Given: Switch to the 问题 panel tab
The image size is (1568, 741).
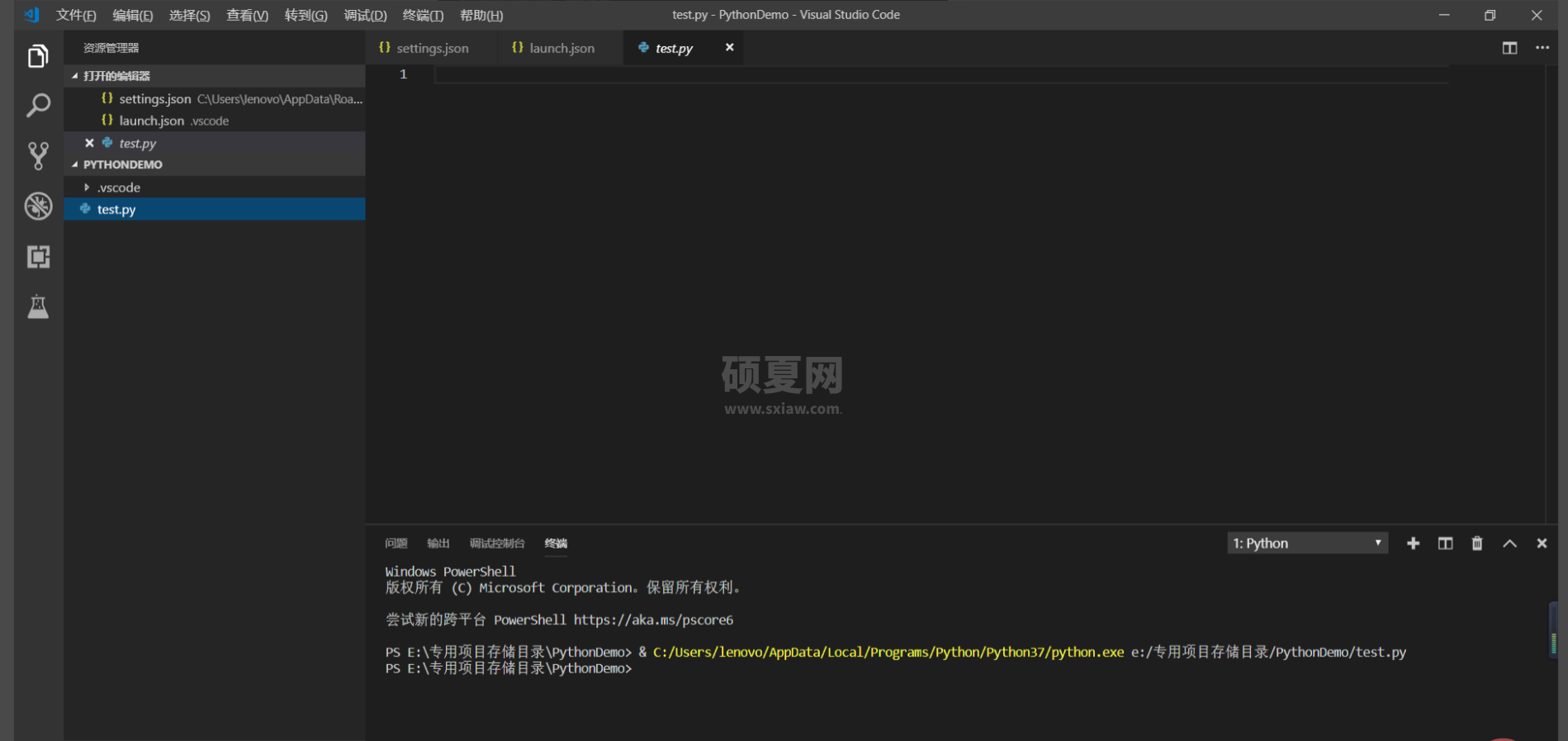Looking at the screenshot, I should [396, 544].
